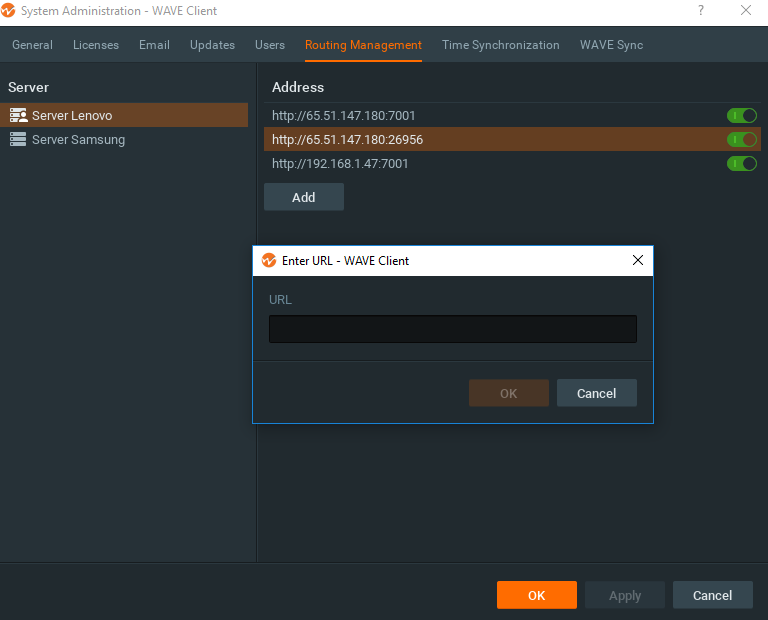Select address row http://192.168.1.47:7001

(x=512, y=164)
